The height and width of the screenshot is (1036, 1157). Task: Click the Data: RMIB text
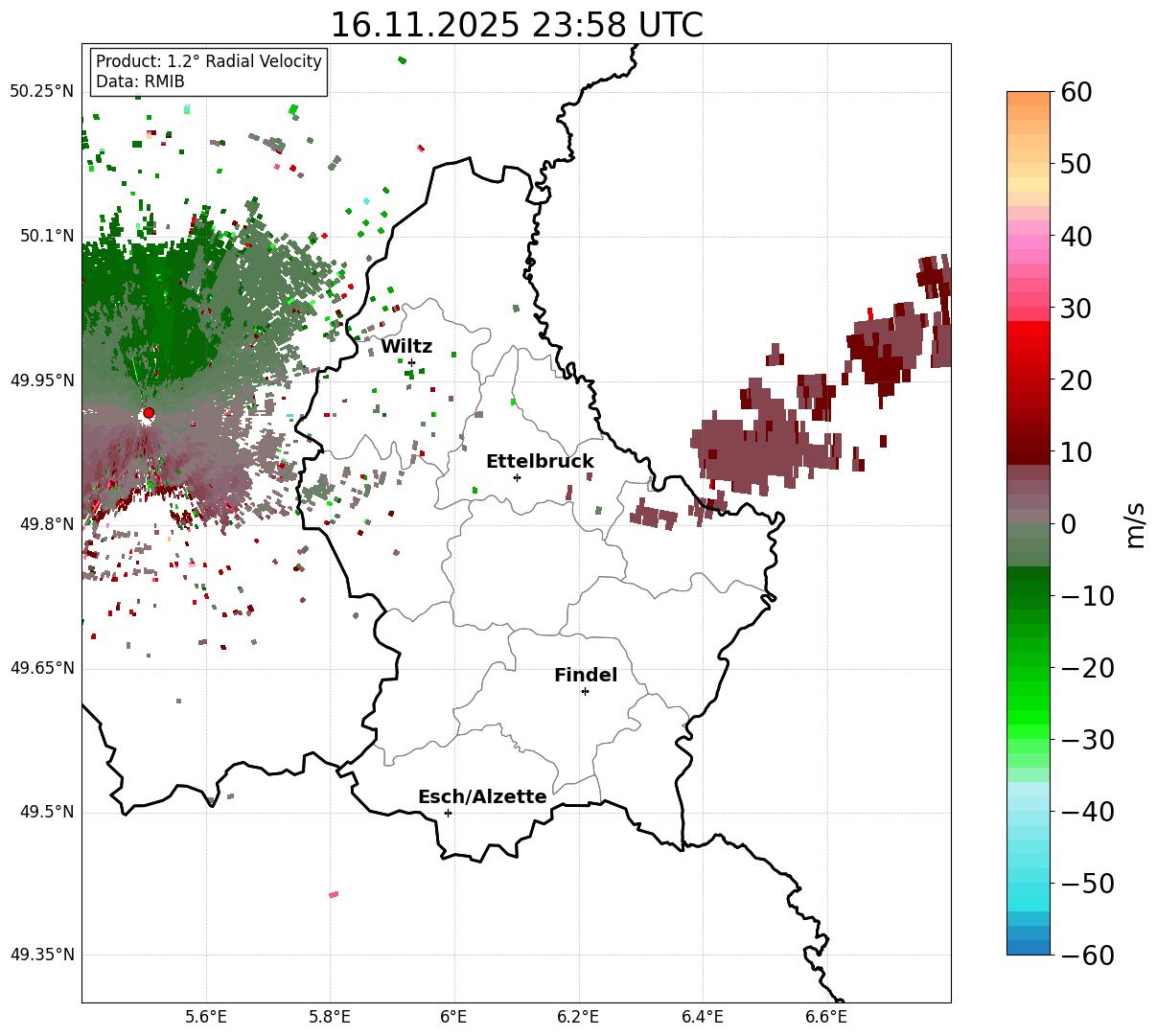(140, 81)
